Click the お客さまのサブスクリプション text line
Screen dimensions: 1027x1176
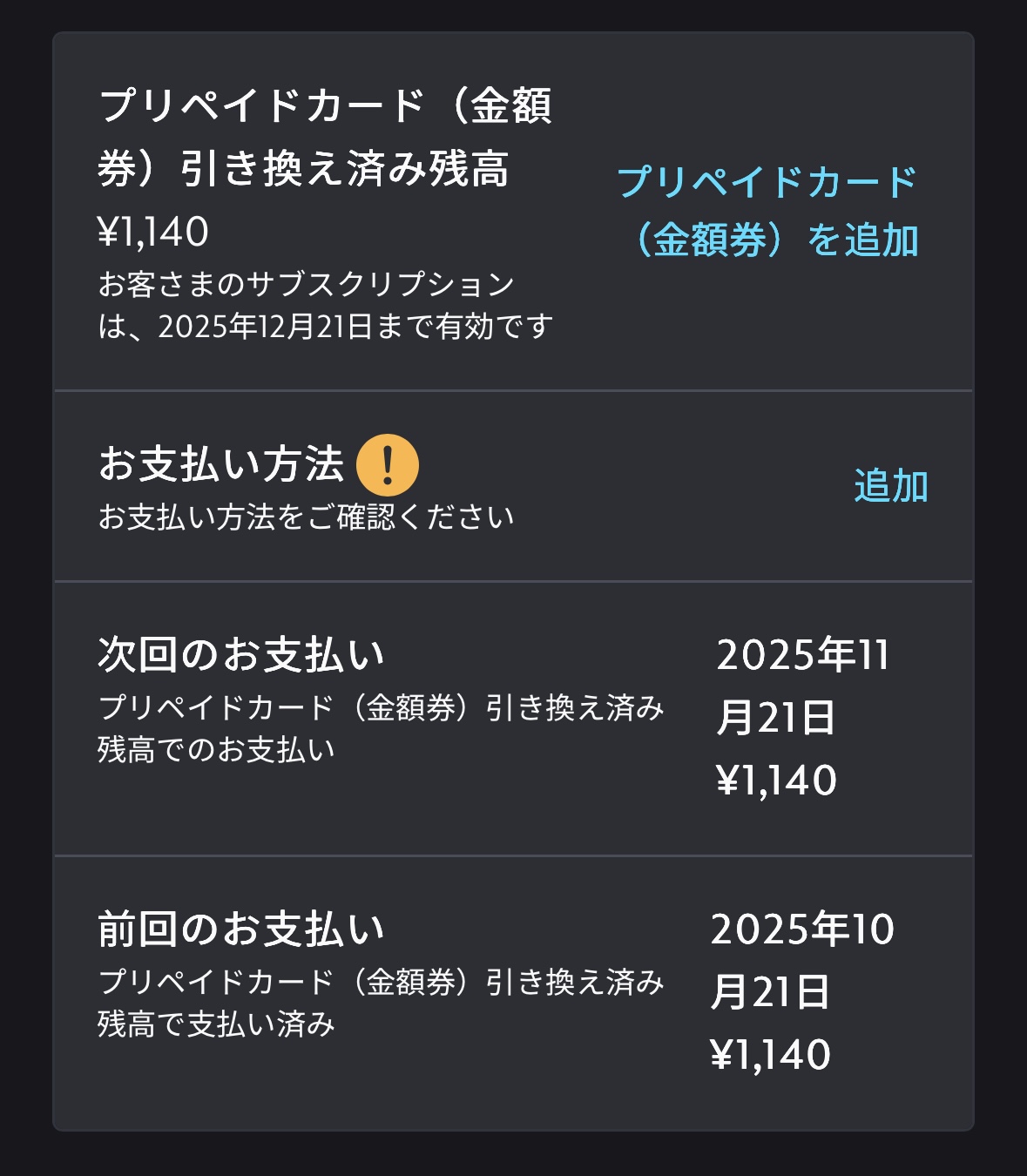coord(307,284)
